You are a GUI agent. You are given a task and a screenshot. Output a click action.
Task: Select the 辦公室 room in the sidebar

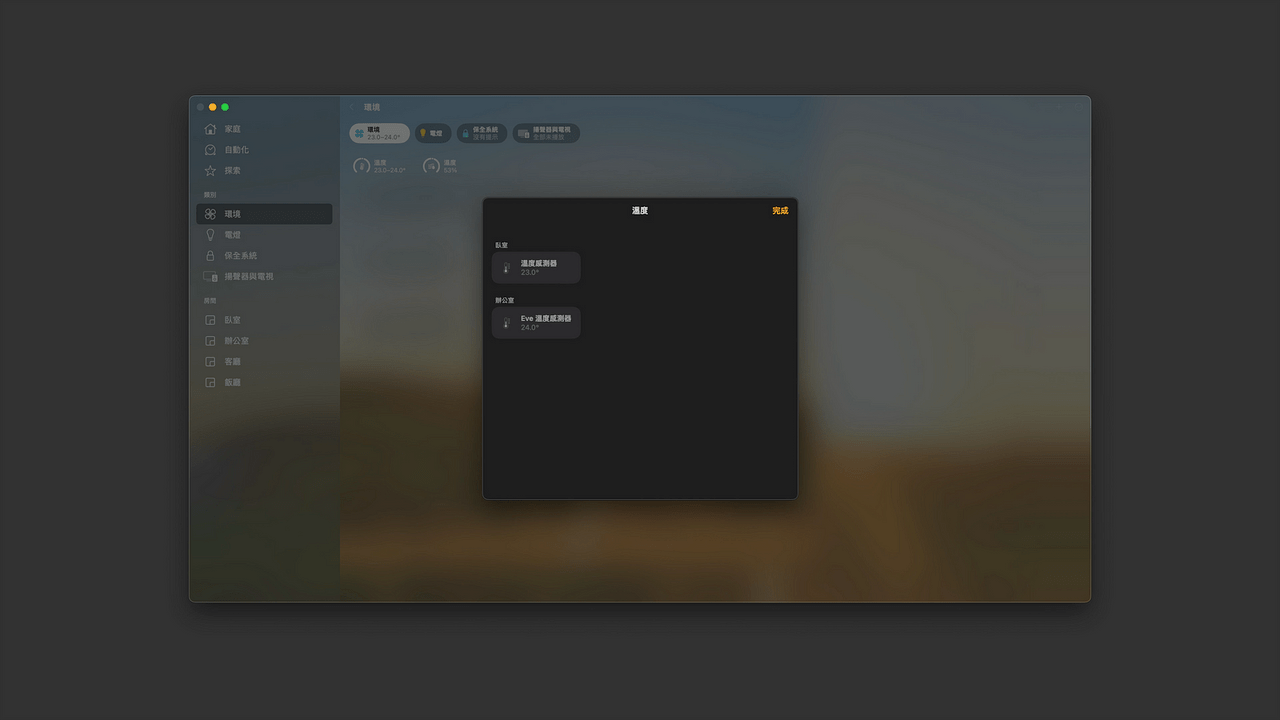point(264,341)
